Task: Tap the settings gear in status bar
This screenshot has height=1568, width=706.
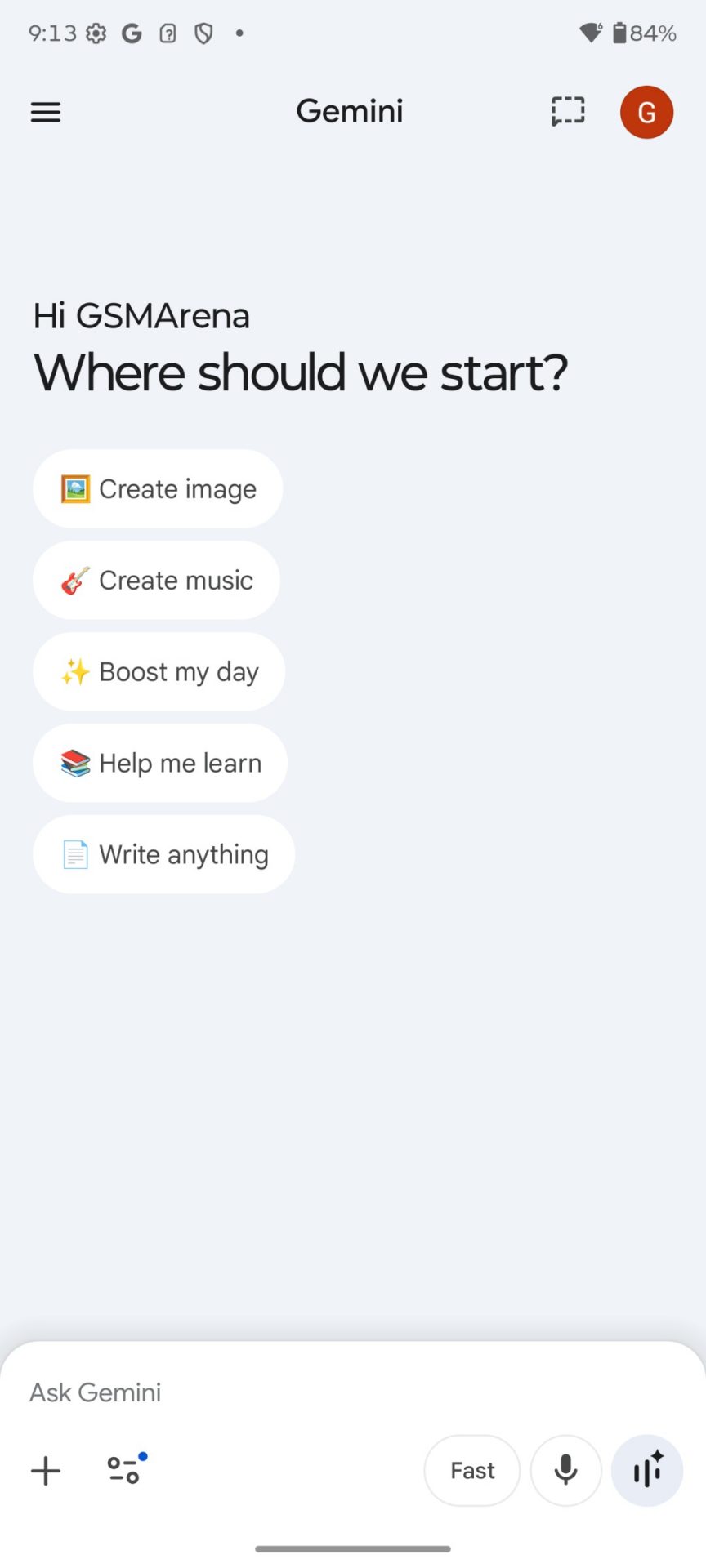Action: [96, 33]
